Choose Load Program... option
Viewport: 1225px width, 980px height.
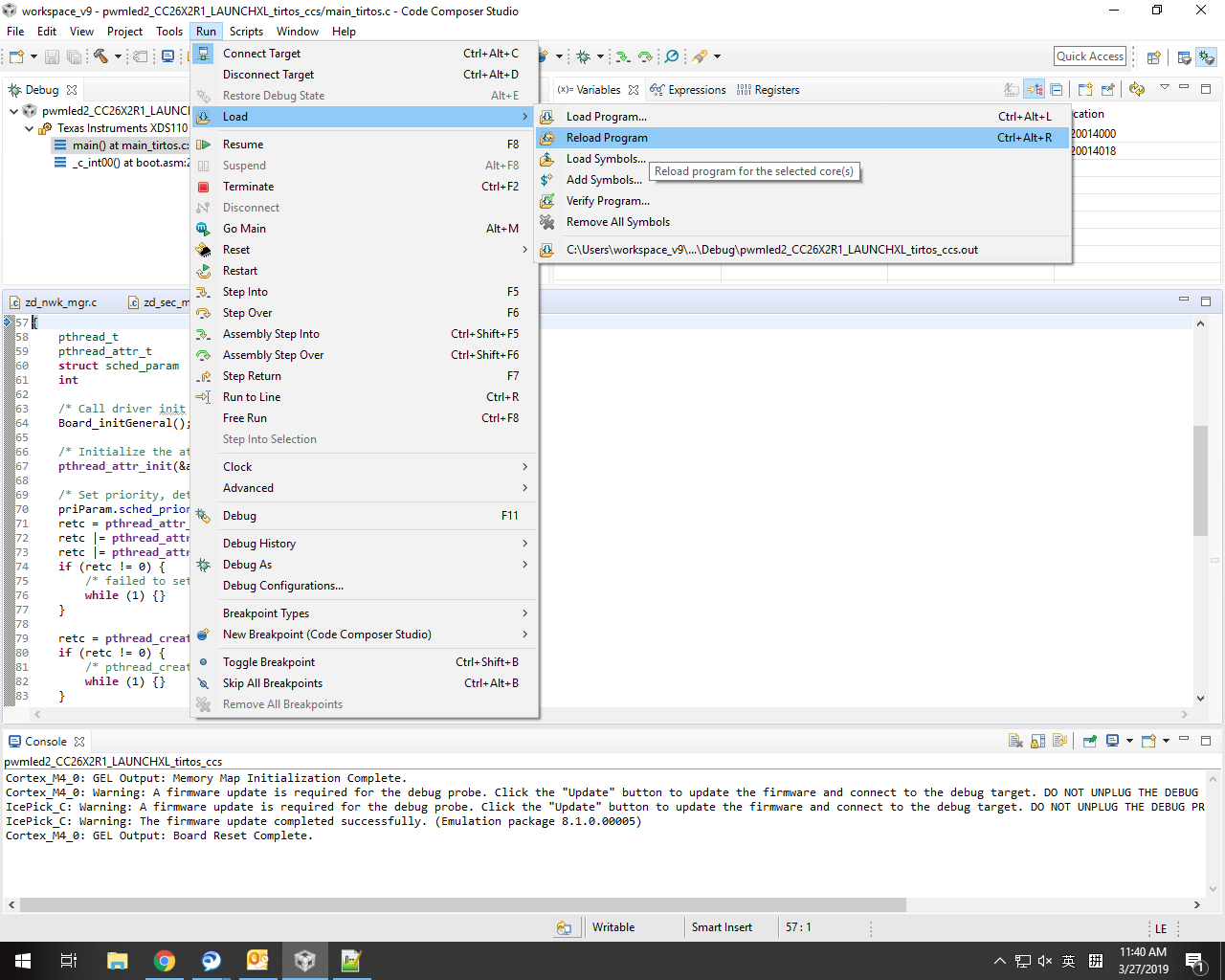click(x=802, y=117)
